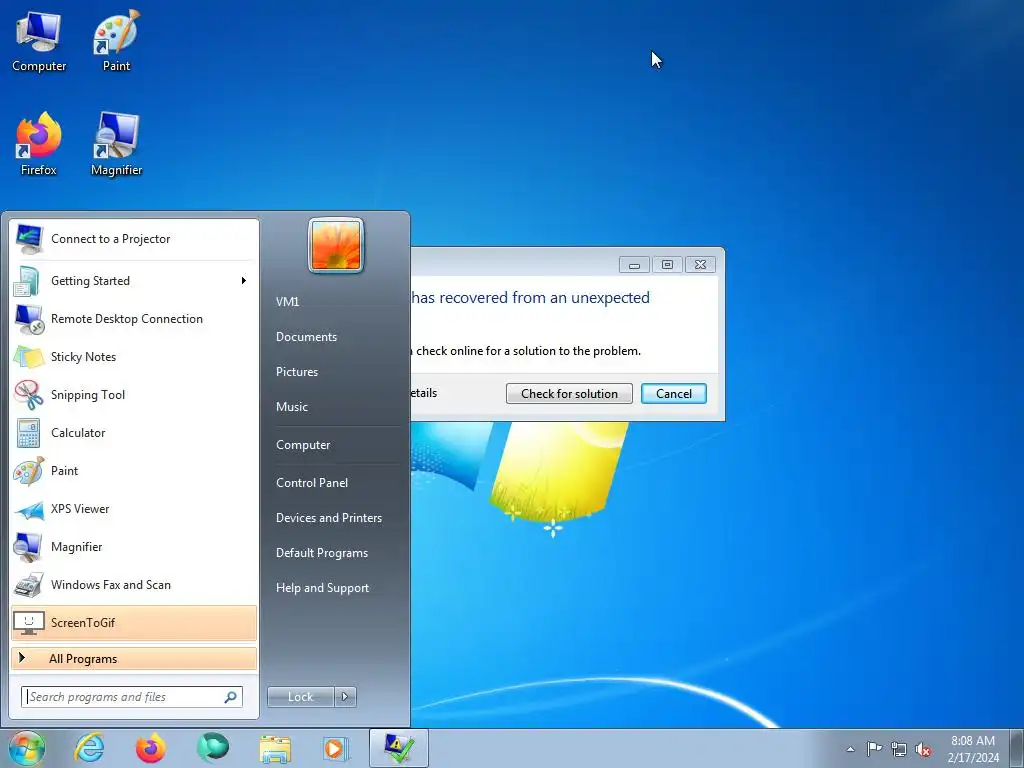The image size is (1024, 768).
Task: Select the Magnifier desktop shortcut
Action: (x=116, y=145)
